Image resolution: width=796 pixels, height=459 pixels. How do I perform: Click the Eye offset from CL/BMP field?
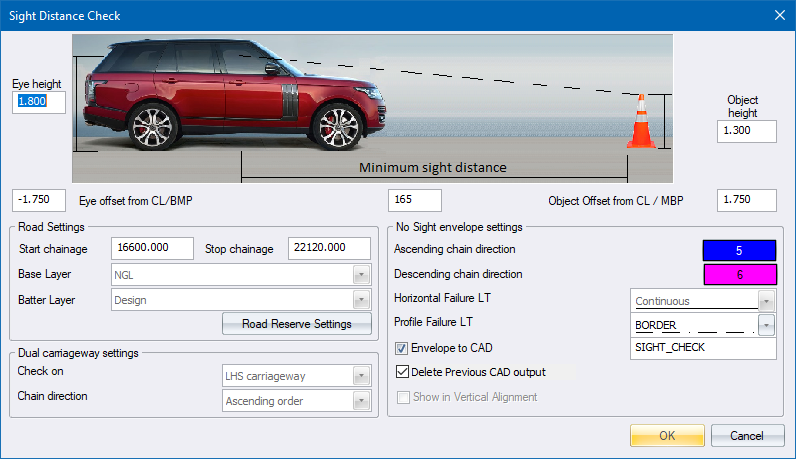tap(39, 200)
